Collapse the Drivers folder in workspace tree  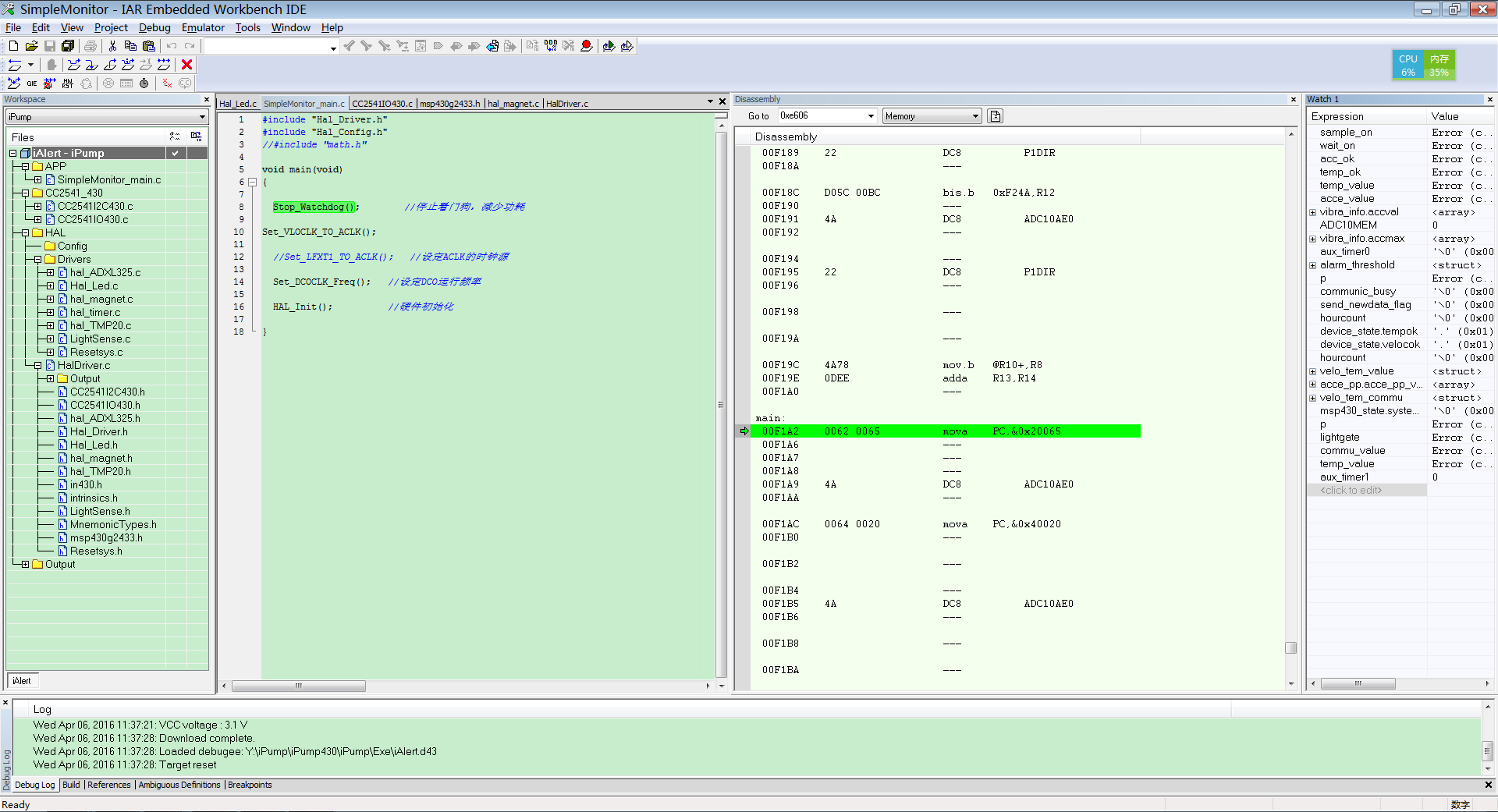tap(37, 259)
